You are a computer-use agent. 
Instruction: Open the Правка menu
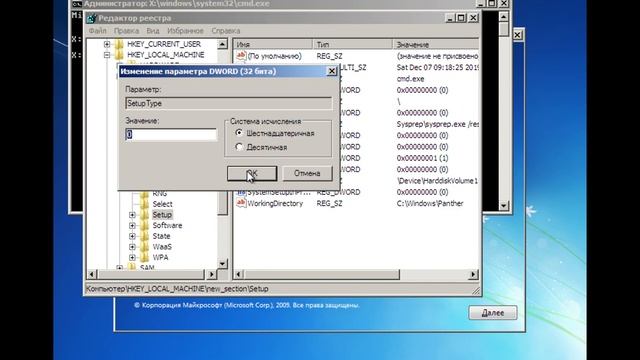tap(126, 31)
